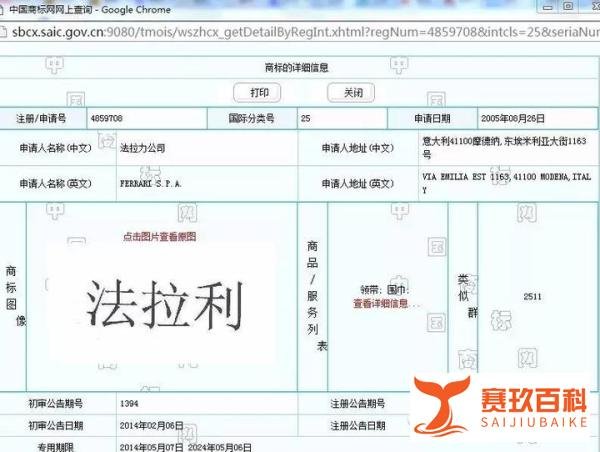The image size is (600, 452).
Task: Click the page icon in address bar
Action: [x=3, y=32]
